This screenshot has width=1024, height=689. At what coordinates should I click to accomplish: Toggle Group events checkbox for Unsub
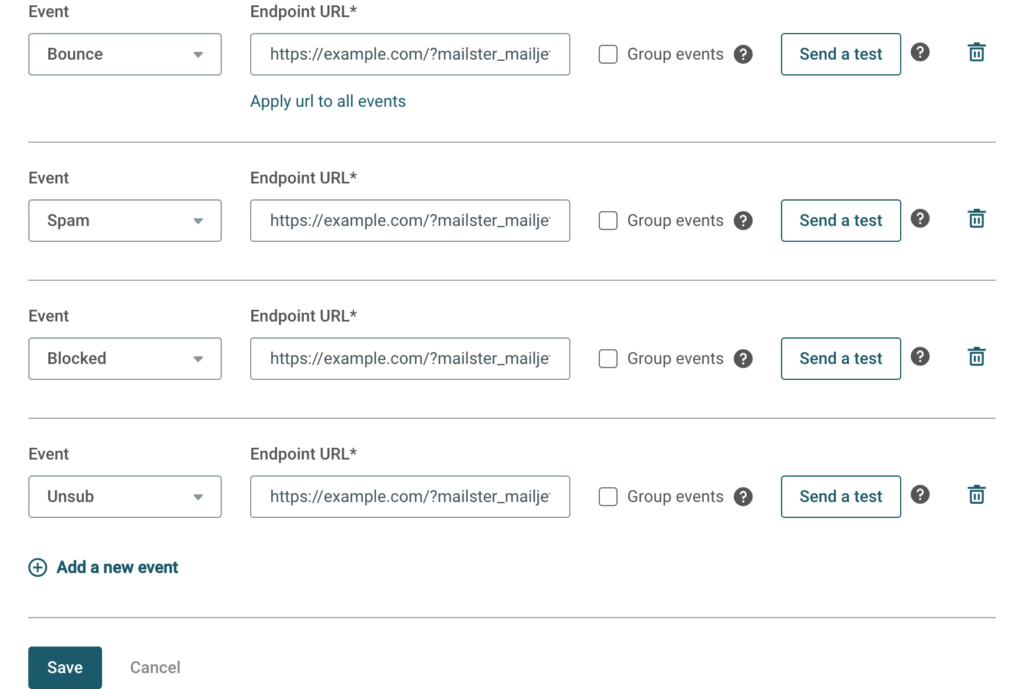[608, 497]
